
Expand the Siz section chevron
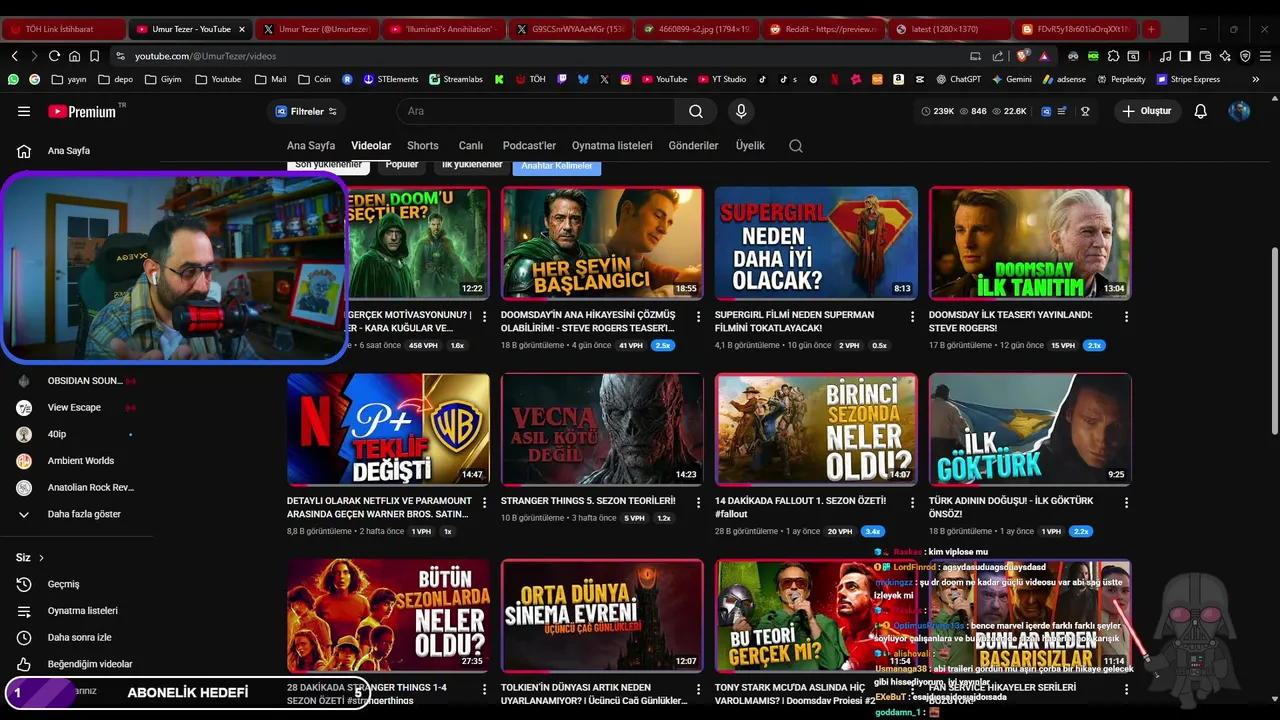tap(41, 558)
